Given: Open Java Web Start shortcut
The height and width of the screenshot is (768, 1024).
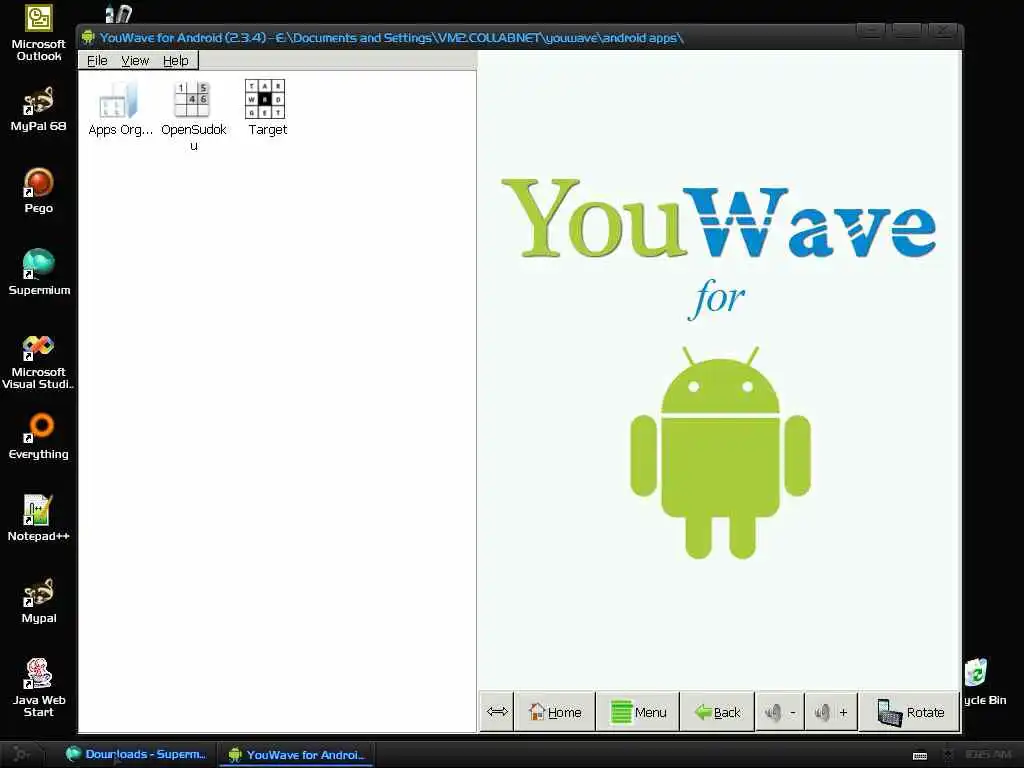Looking at the screenshot, I should pos(39,688).
